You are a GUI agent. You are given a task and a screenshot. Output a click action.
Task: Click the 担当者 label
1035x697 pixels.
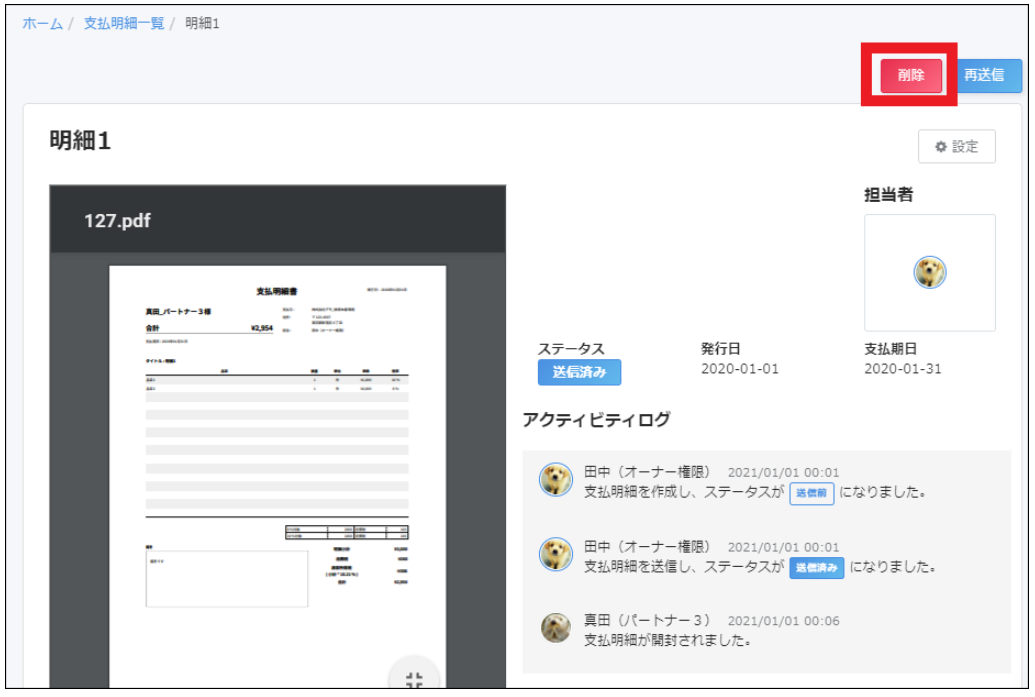pos(888,195)
